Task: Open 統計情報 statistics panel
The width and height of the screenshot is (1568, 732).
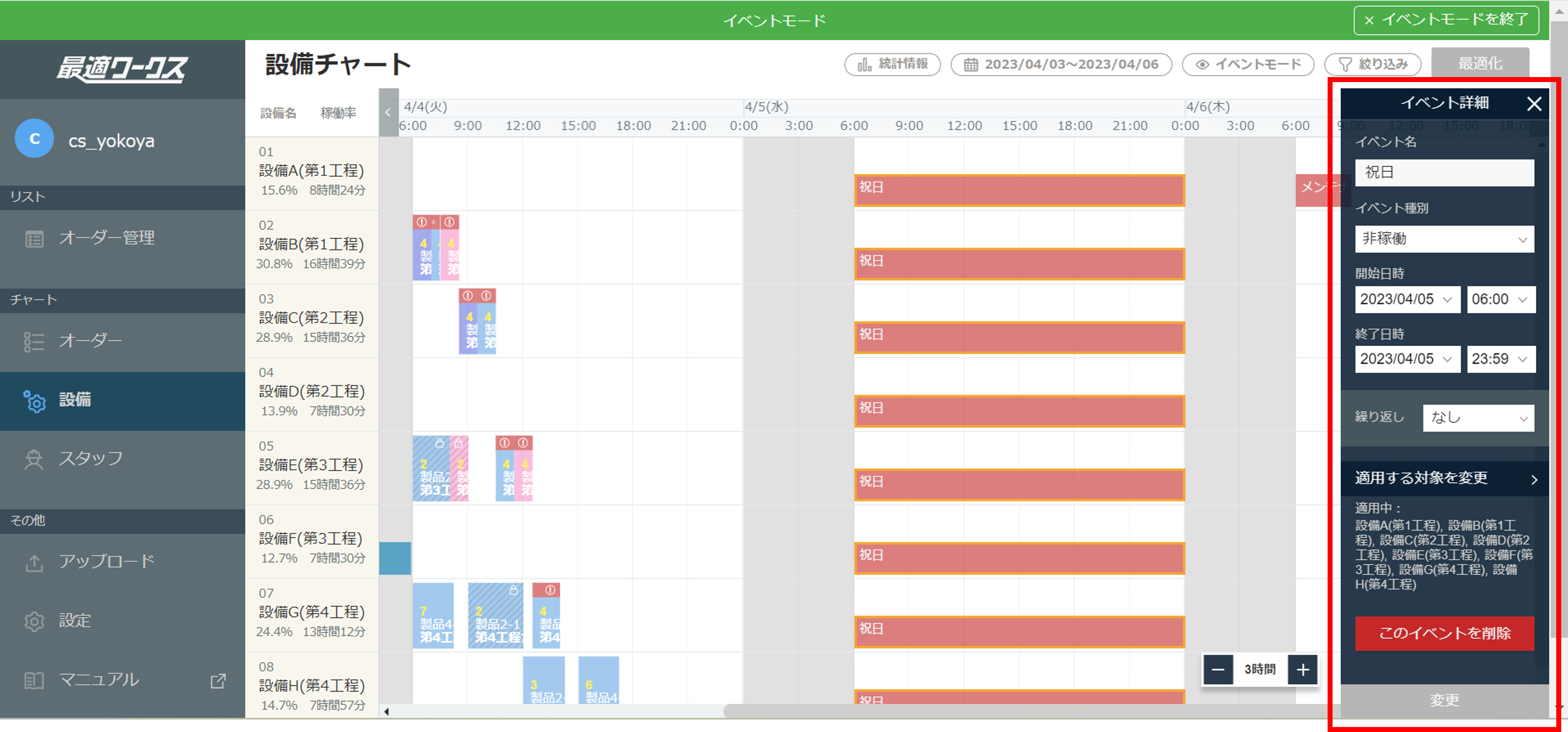Action: point(892,64)
